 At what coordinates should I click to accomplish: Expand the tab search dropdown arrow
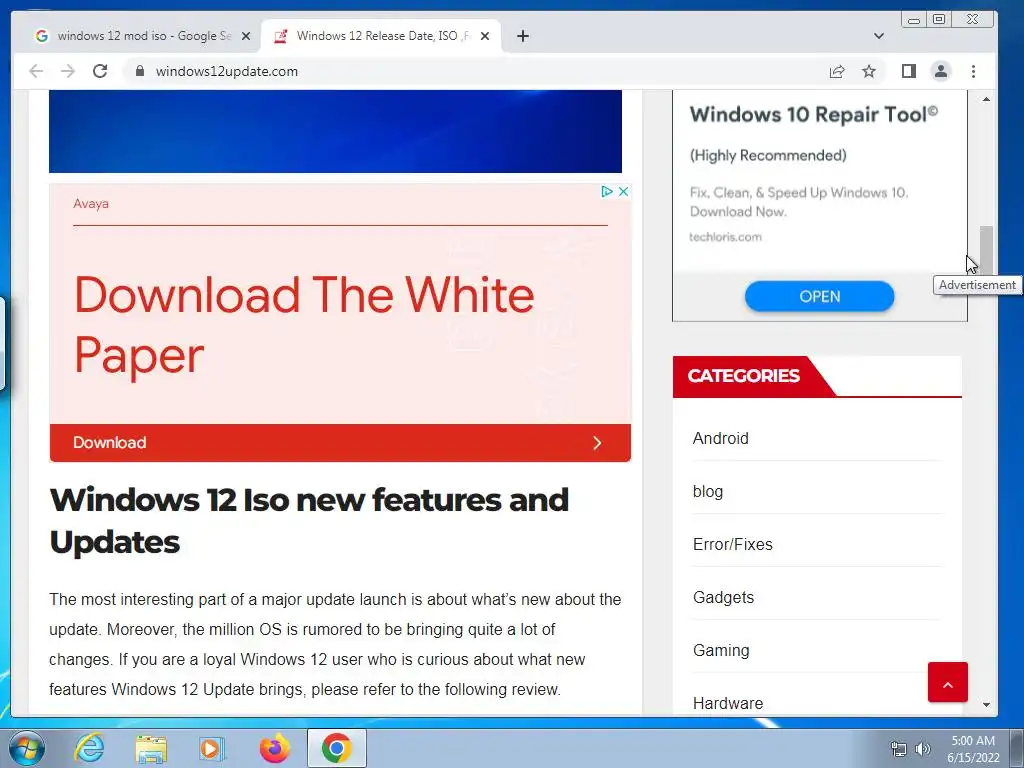pos(878,36)
